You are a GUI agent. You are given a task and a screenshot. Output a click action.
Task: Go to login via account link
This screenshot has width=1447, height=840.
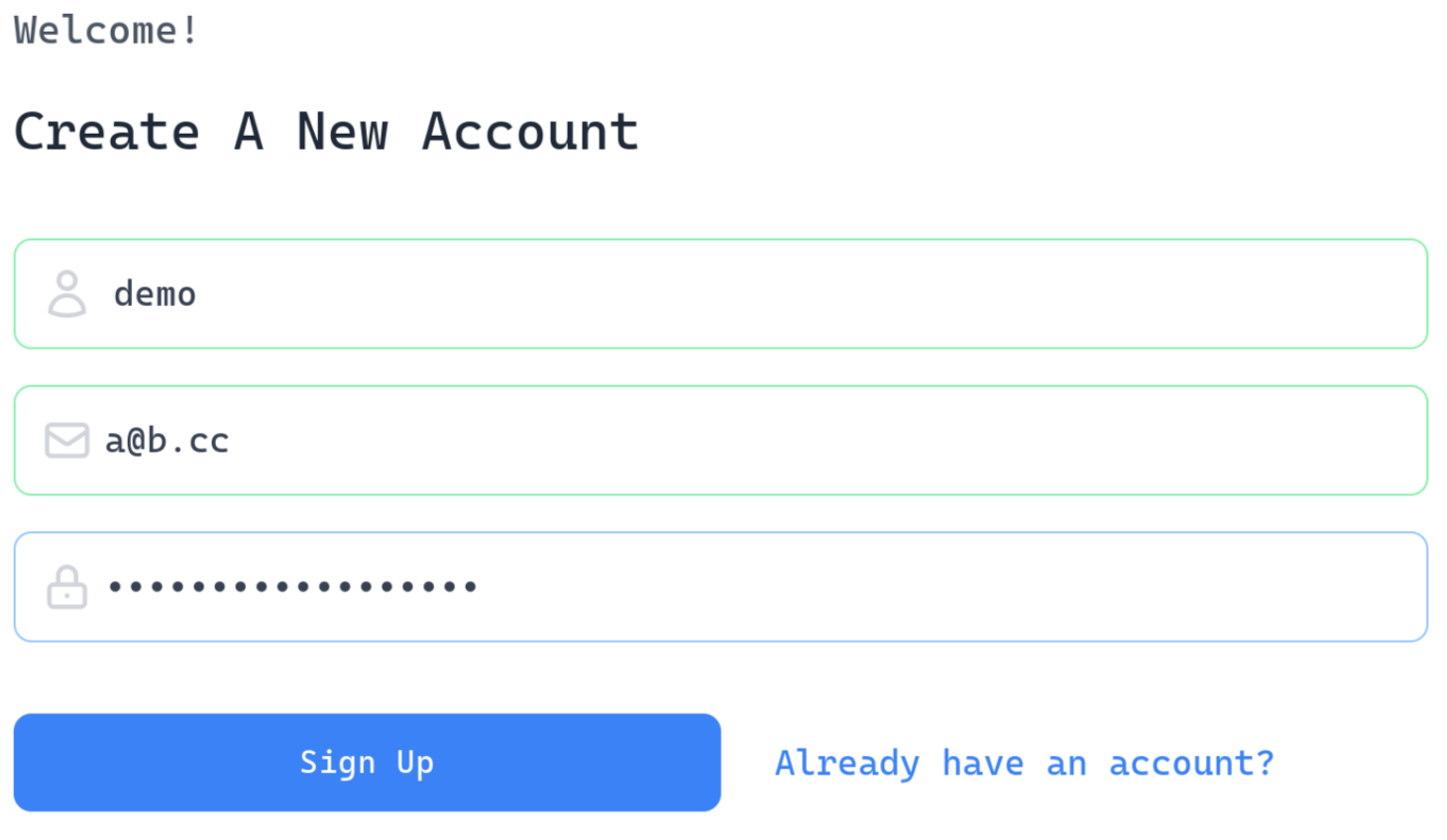coord(1024,764)
